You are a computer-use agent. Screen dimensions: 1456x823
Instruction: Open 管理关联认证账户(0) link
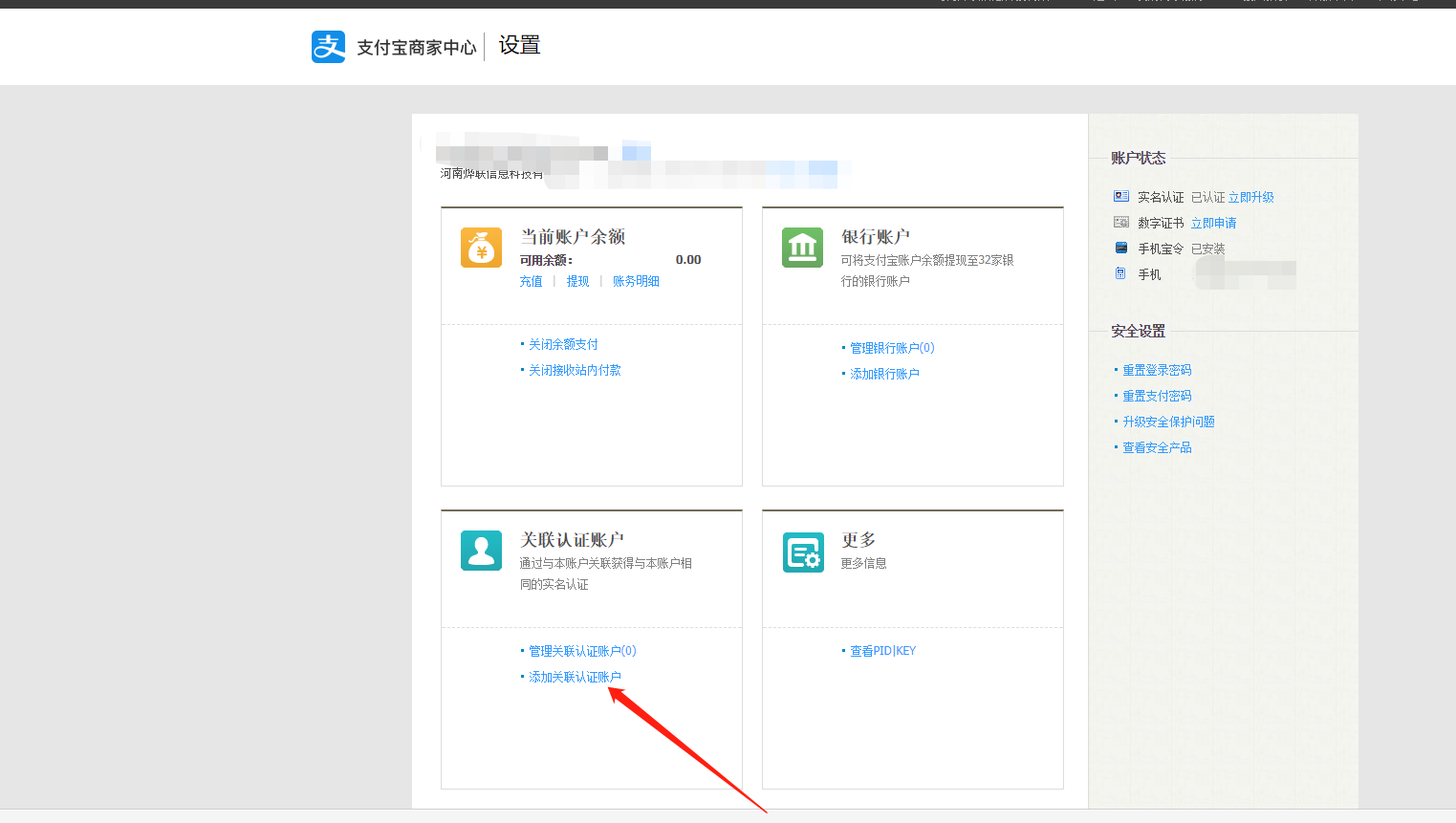click(x=582, y=651)
